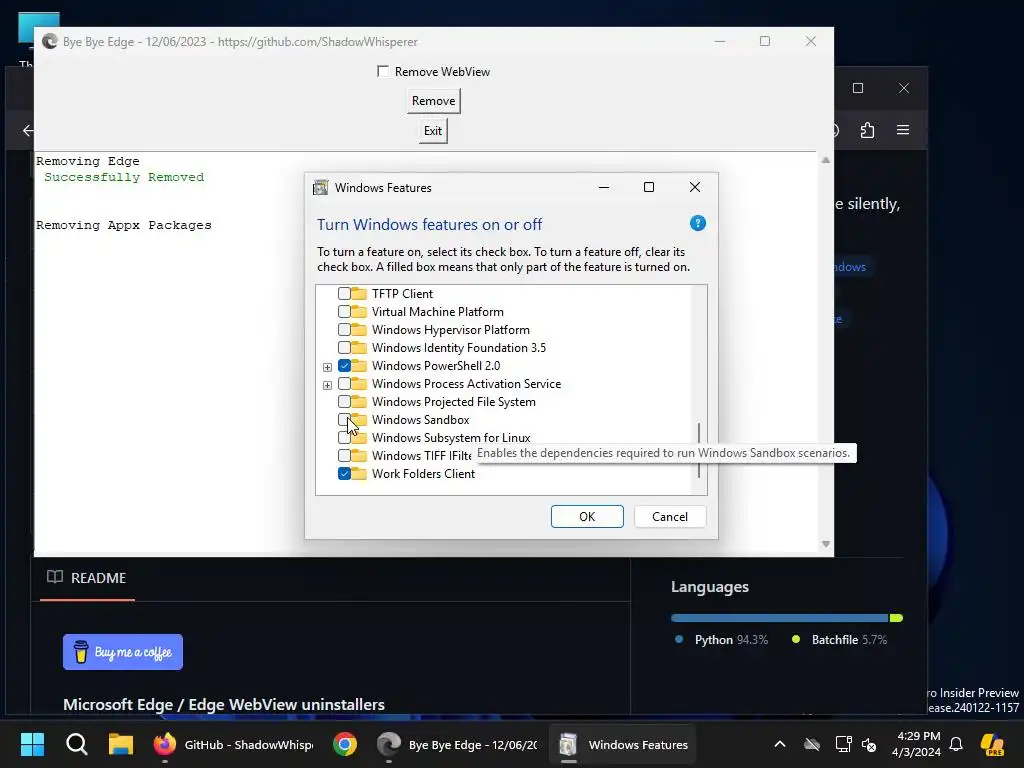This screenshot has height=768, width=1024.
Task: Enable the Virtual Machine Platform checkbox
Action: point(344,312)
